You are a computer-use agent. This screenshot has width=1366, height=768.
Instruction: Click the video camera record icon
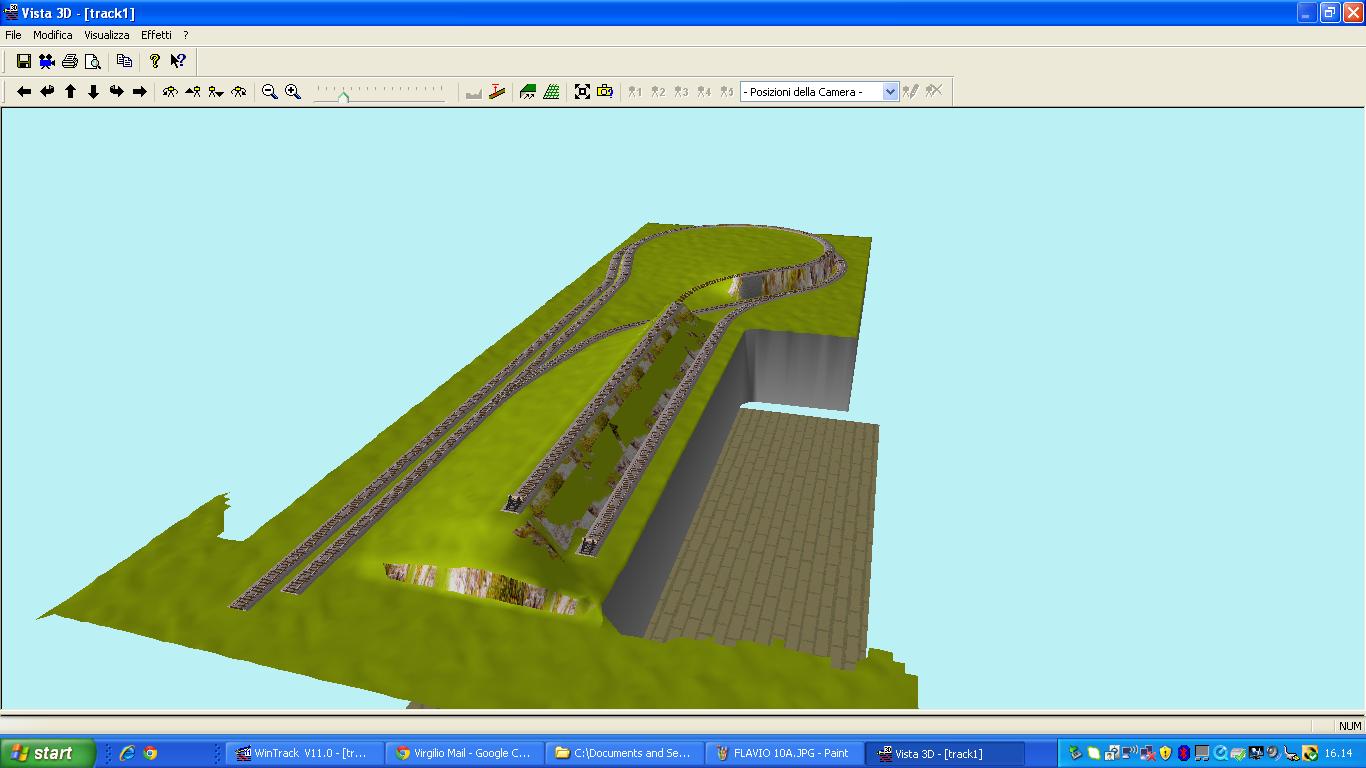[47, 61]
